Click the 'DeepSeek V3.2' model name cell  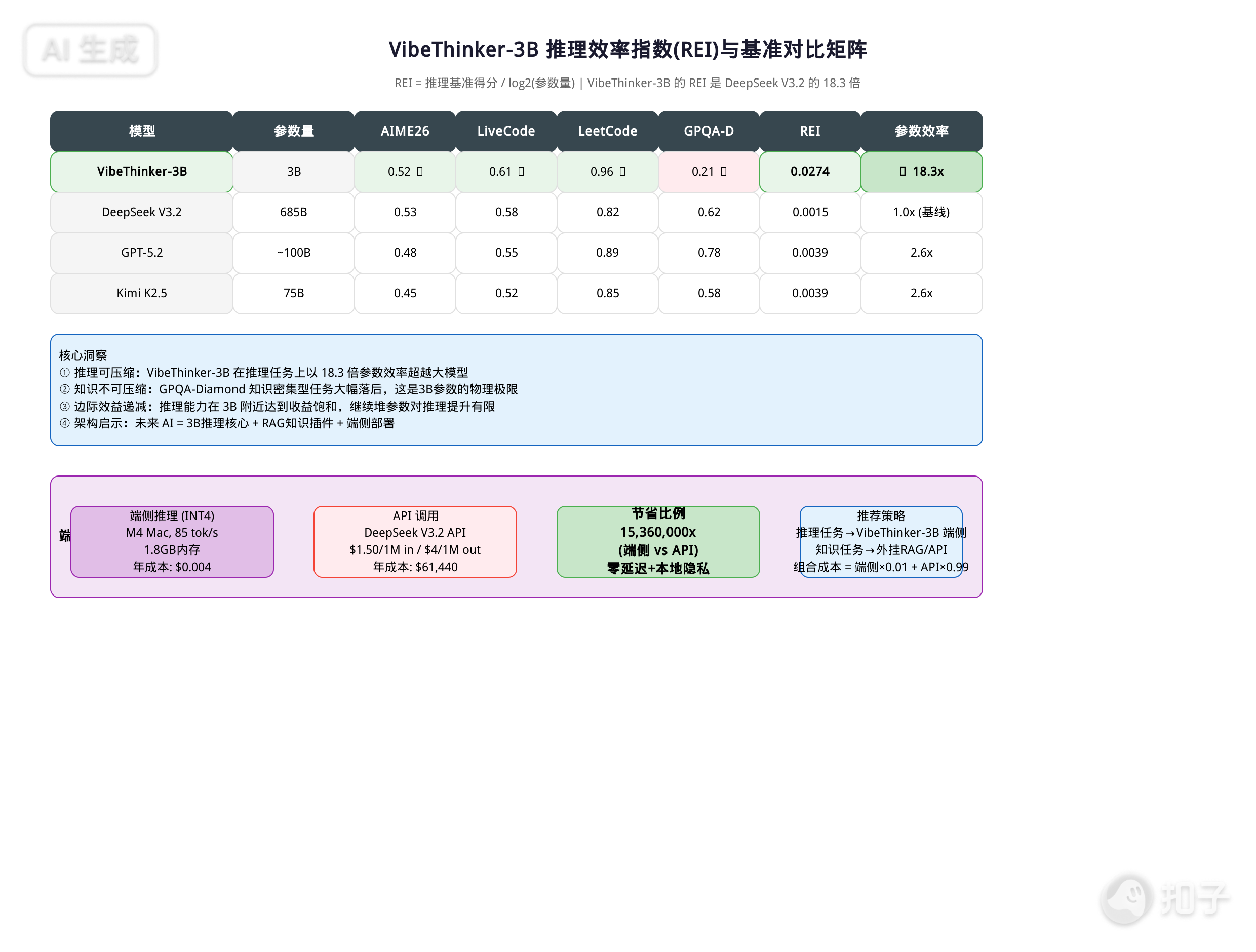coord(142,212)
